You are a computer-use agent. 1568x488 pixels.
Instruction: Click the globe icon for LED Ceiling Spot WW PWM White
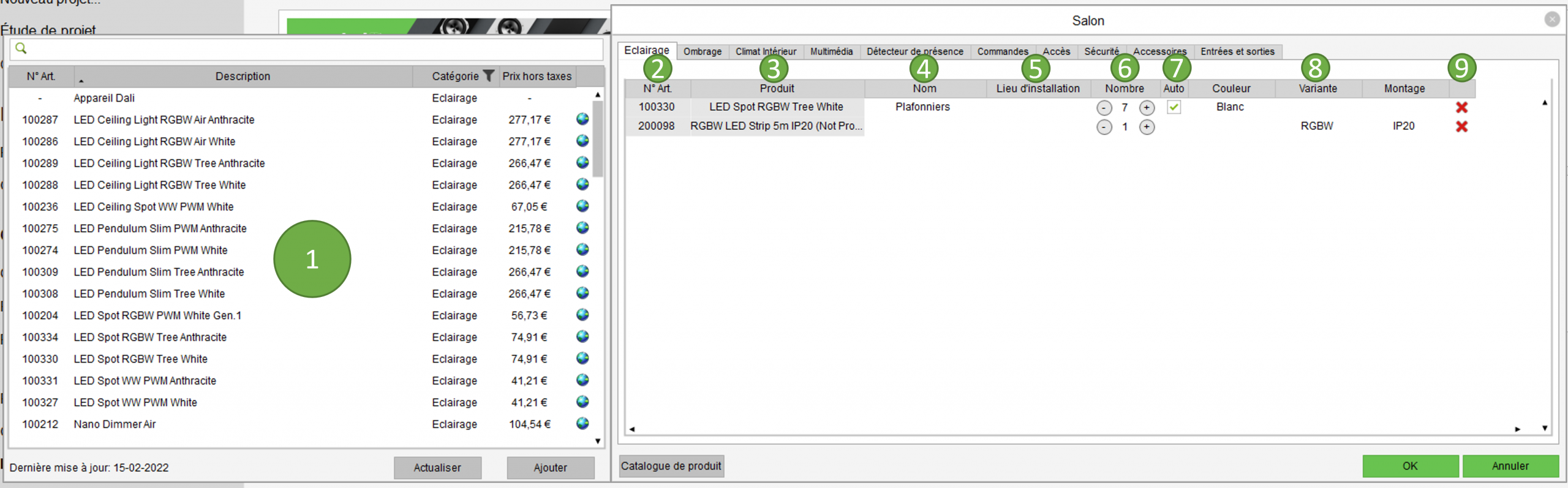[x=582, y=206]
